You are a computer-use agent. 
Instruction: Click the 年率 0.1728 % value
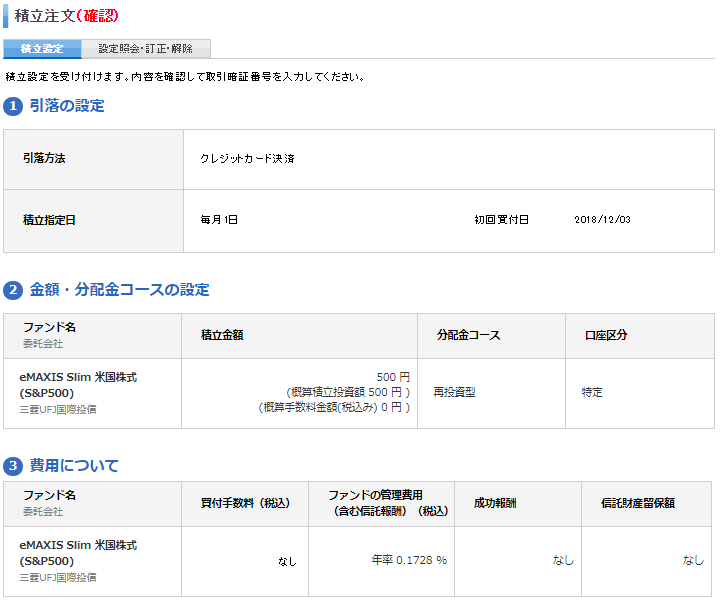pos(409,560)
